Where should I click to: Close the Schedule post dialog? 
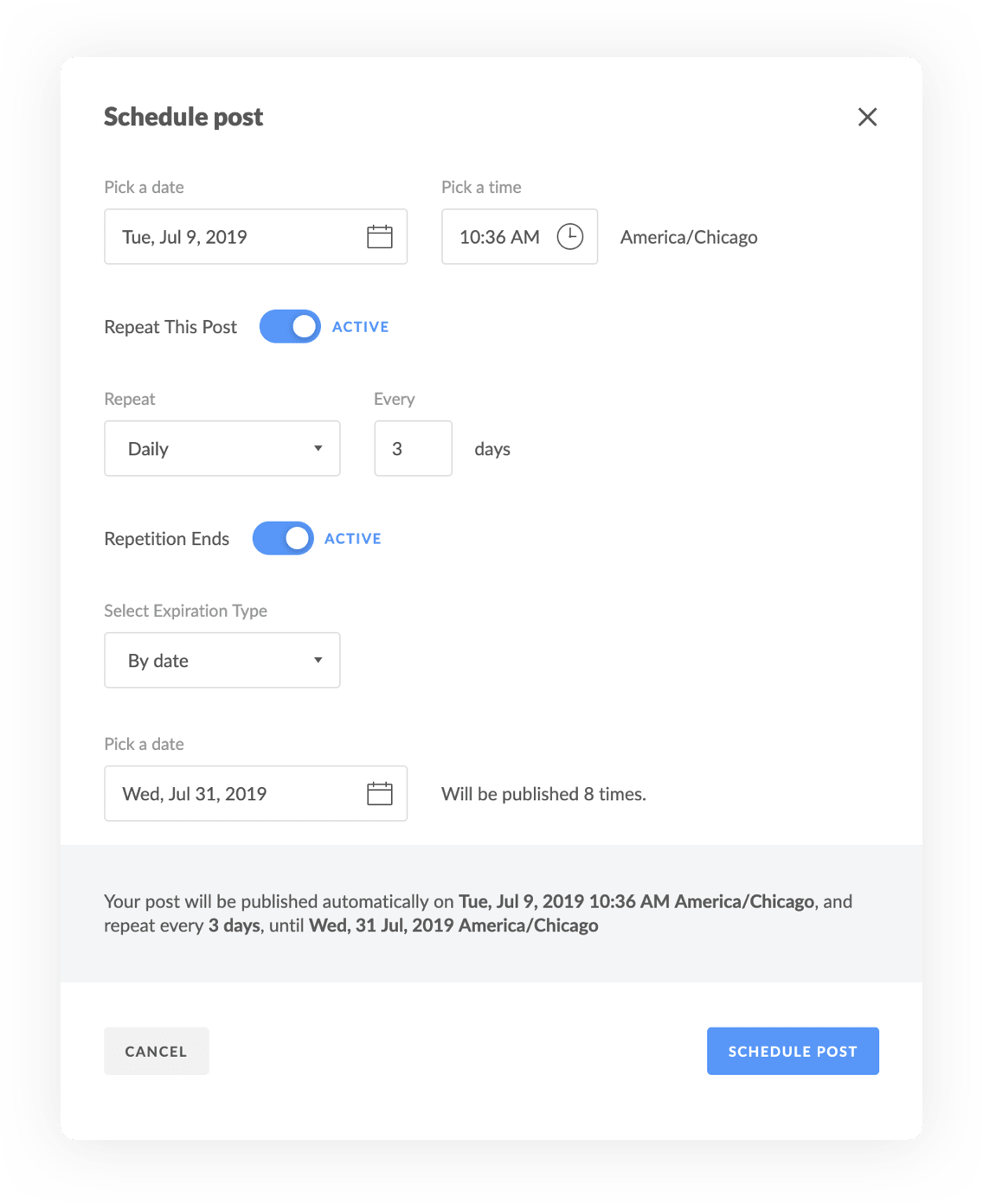(x=867, y=117)
